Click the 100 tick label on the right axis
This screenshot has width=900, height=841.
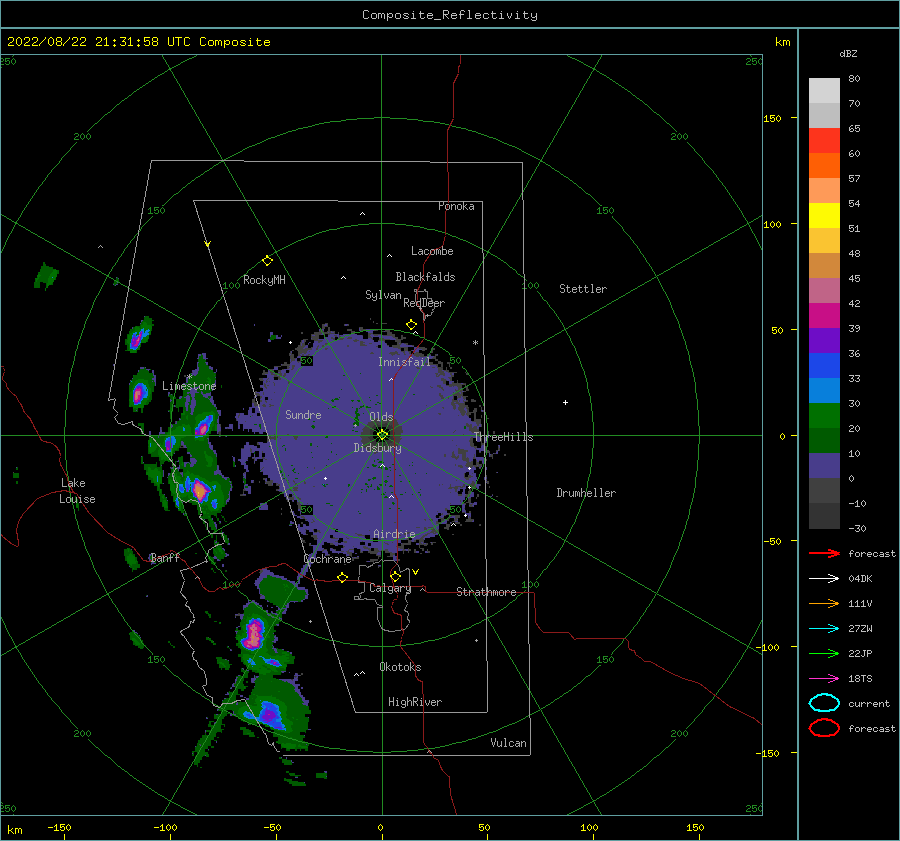pos(772,224)
